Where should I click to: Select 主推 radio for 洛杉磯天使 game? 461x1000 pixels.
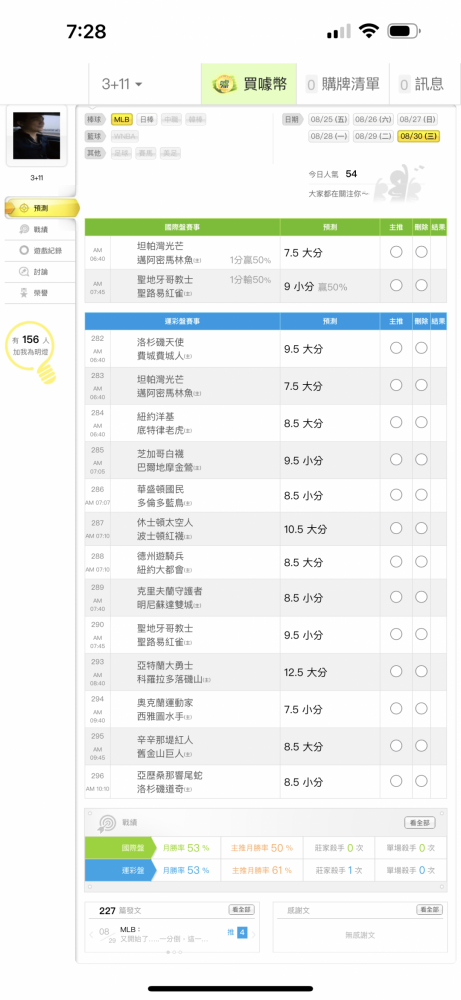396,348
